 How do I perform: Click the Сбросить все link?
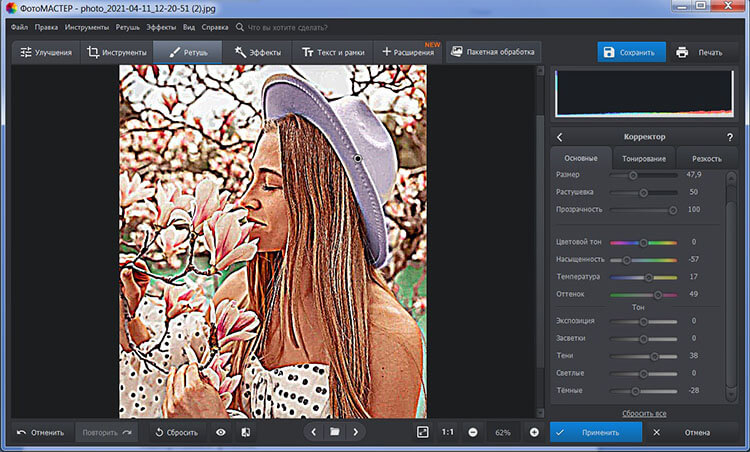tap(644, 413)
